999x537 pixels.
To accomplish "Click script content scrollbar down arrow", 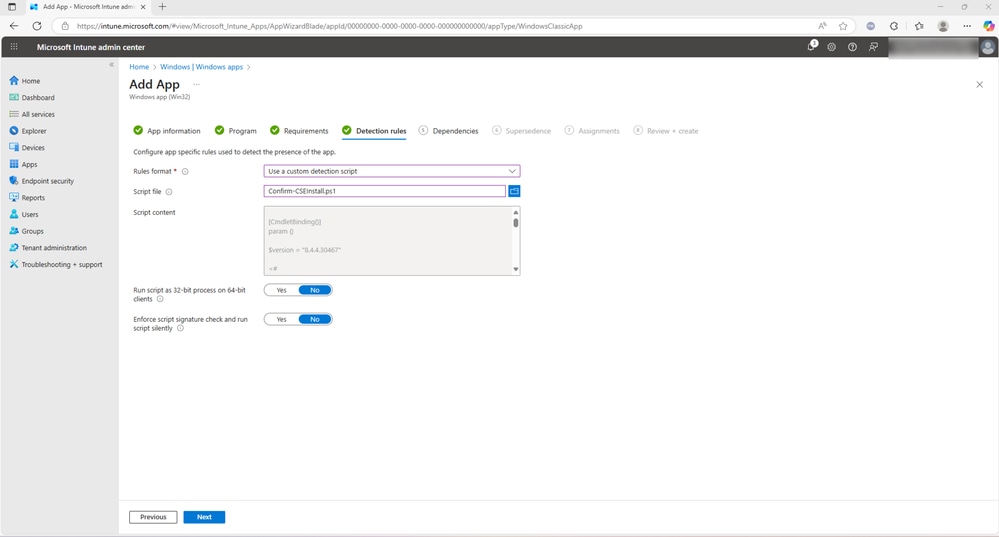I will (515, 269).
